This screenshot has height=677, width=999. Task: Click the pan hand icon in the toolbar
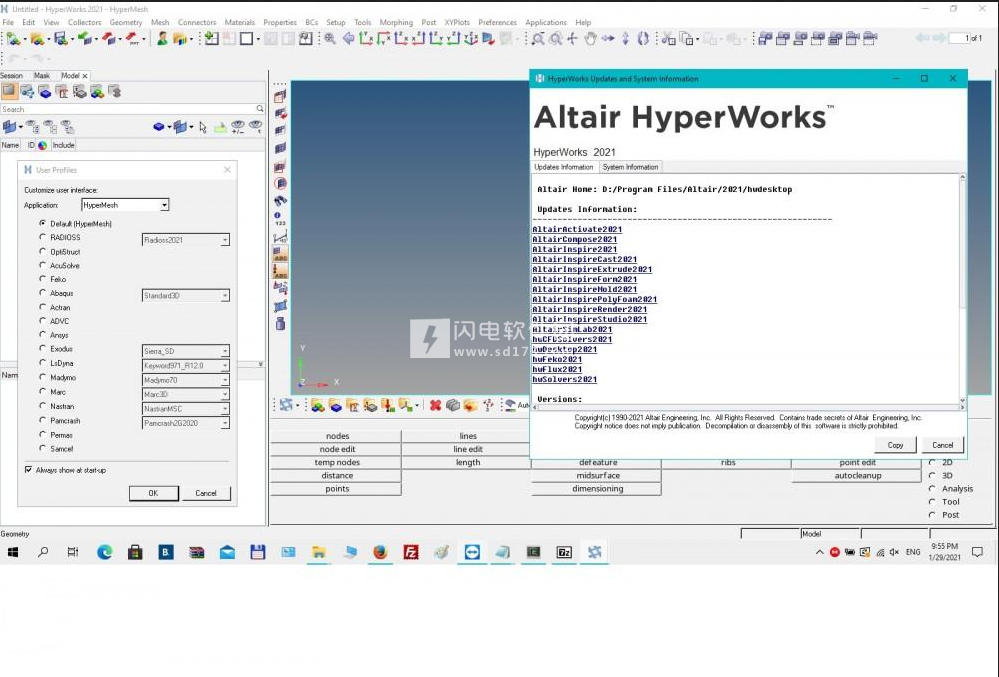pos(590,39)
